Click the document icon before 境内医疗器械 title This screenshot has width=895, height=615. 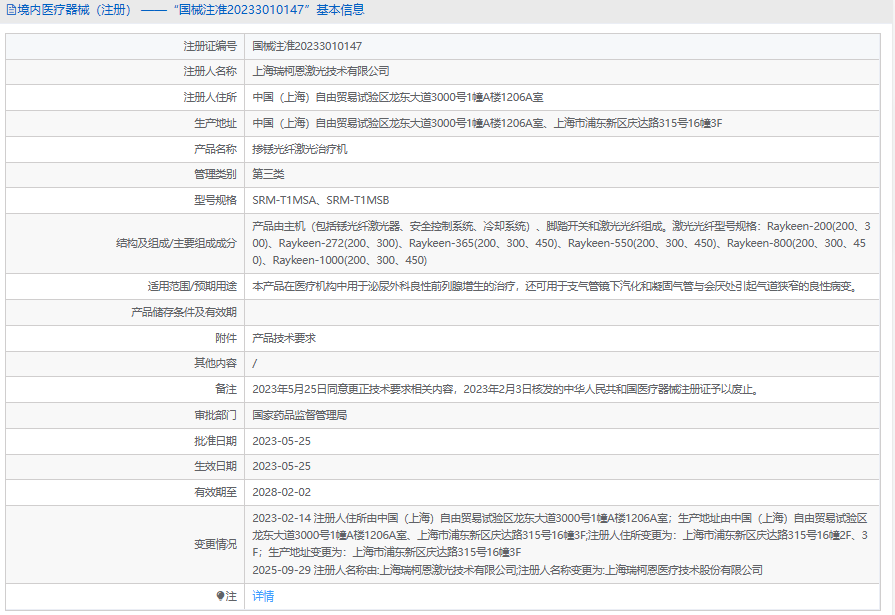[10, 10]
